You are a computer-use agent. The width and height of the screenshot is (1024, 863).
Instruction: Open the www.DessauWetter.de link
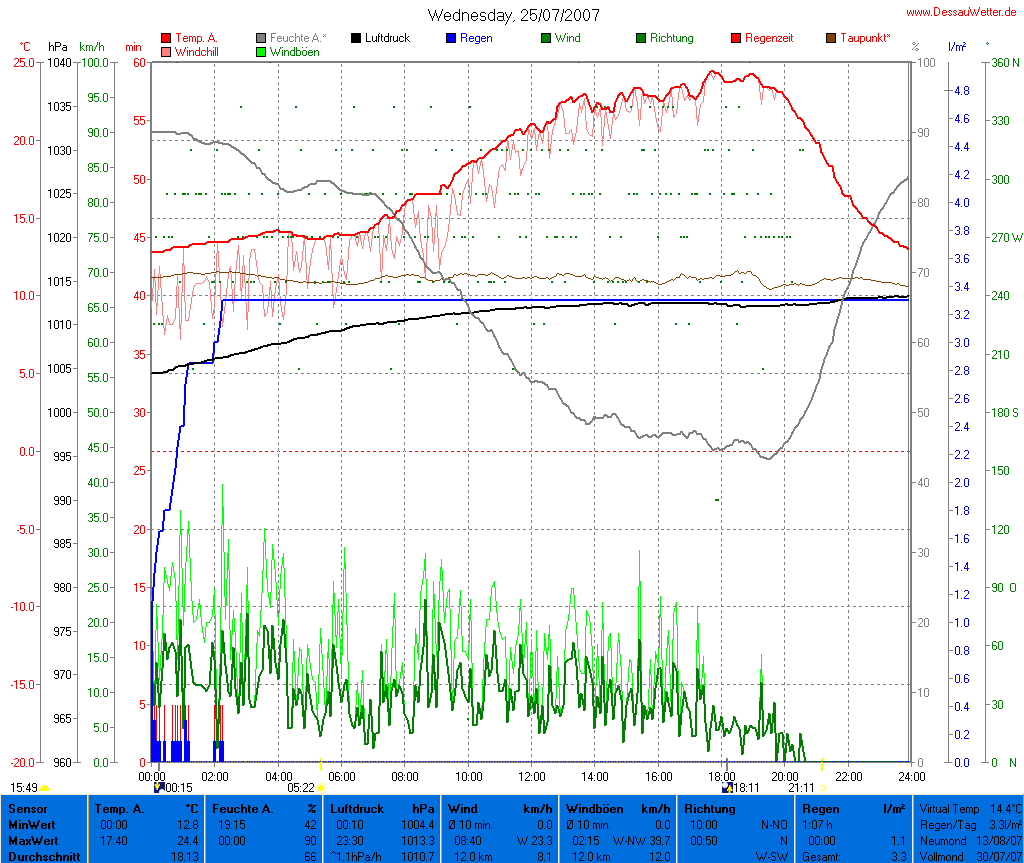[x=962, y=12]
